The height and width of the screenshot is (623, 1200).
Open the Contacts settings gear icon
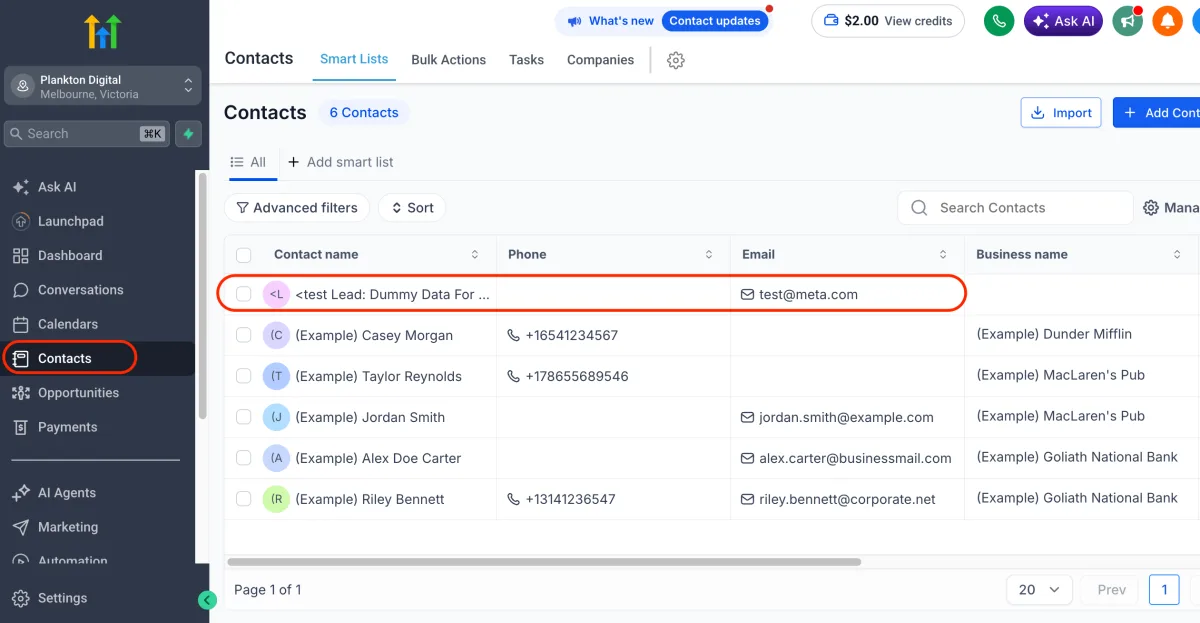click(x=676, y=60)
